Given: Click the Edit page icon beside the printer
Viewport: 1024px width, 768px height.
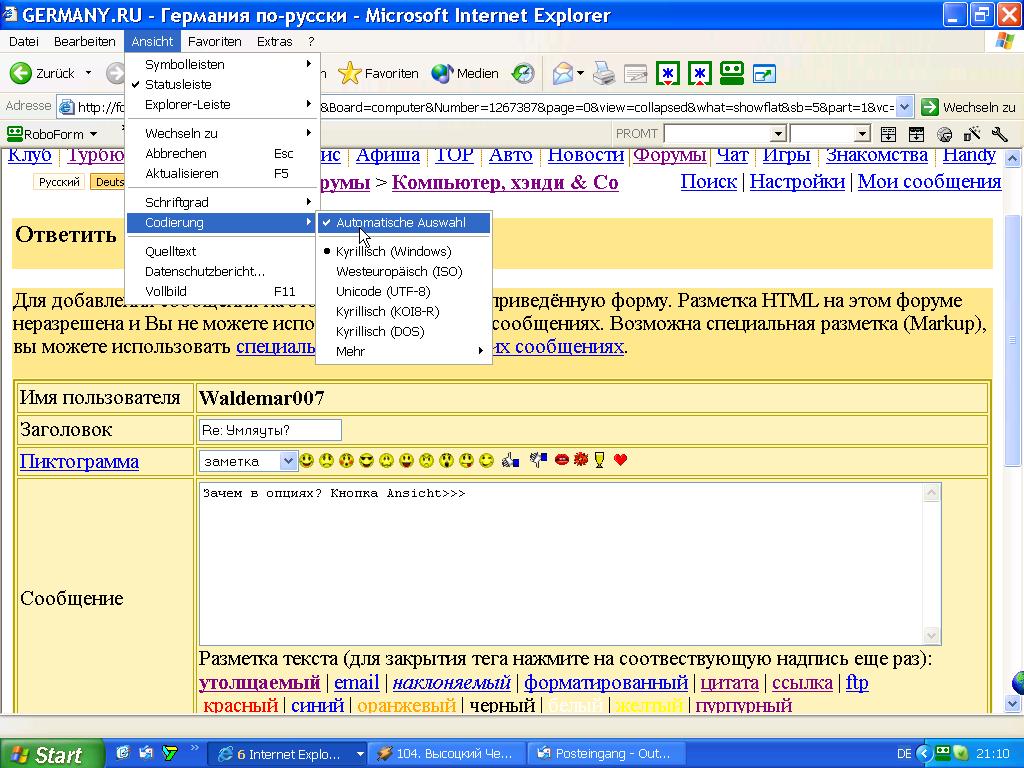Looking at the screenshot, I should click(635, 74).
